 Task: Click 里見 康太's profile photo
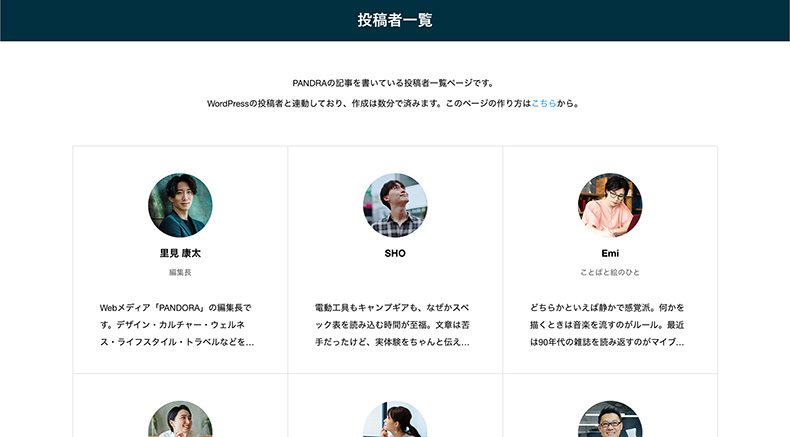point(180,205)
